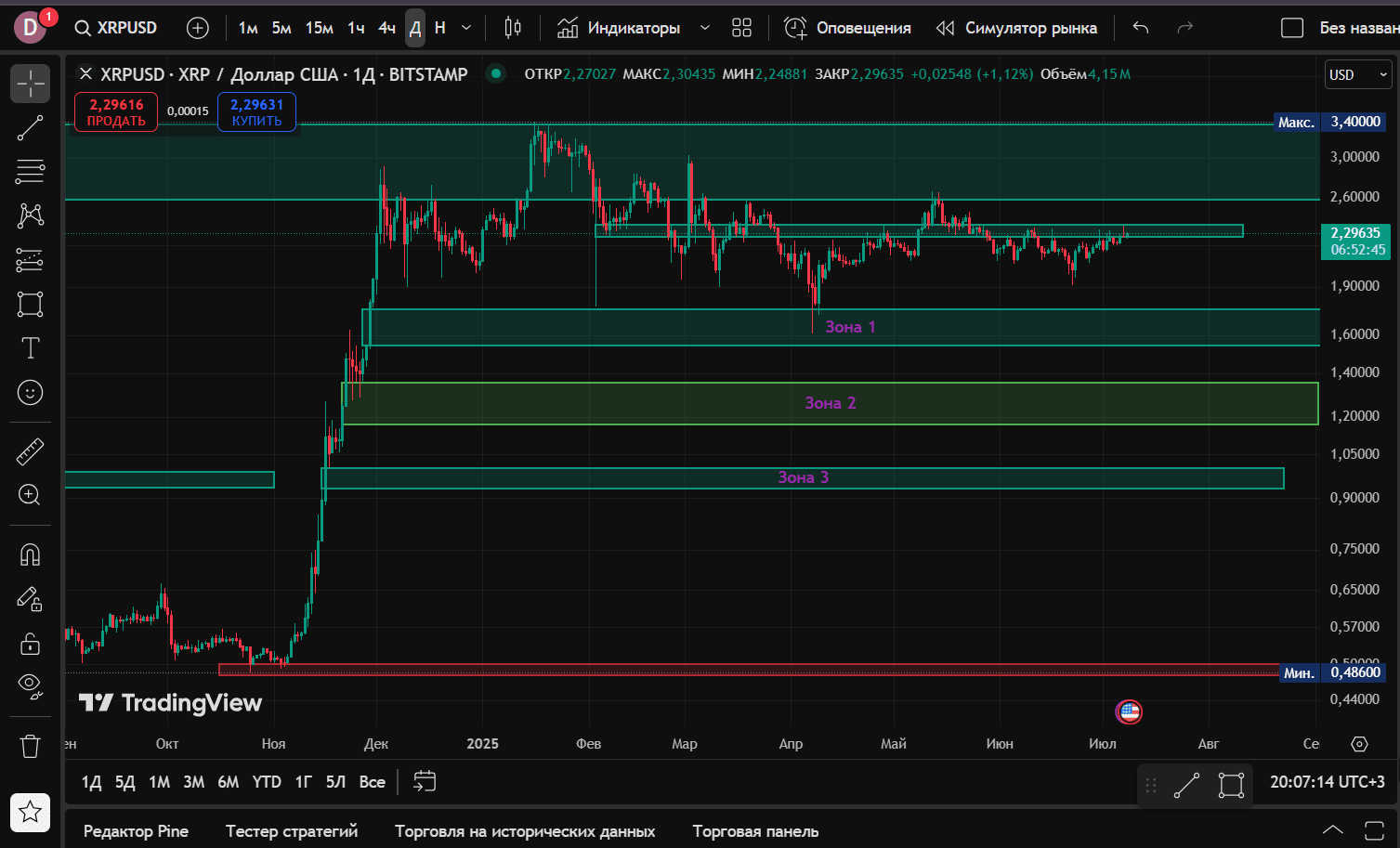This screenshot has height=848, width=1400.
Task: Select the Зона 3 zone label
Action: pyautogui.click(x=803, y=477)
